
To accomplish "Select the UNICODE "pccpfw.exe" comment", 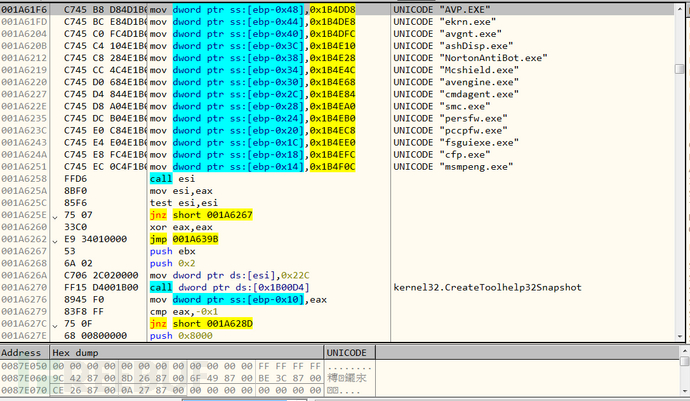I will [450, 130].
